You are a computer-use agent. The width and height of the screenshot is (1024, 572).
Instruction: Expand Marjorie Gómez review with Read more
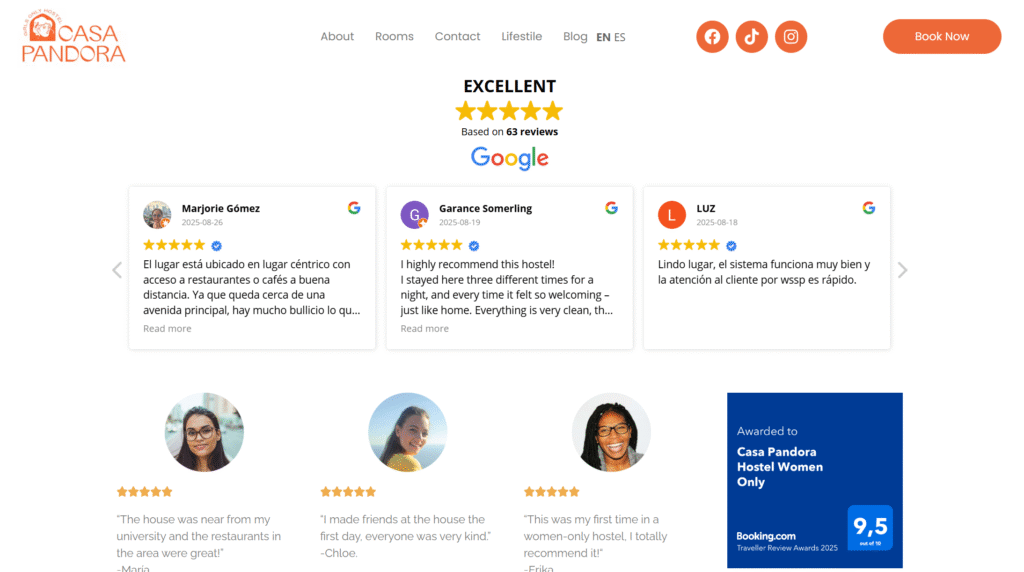coord(167,329)
